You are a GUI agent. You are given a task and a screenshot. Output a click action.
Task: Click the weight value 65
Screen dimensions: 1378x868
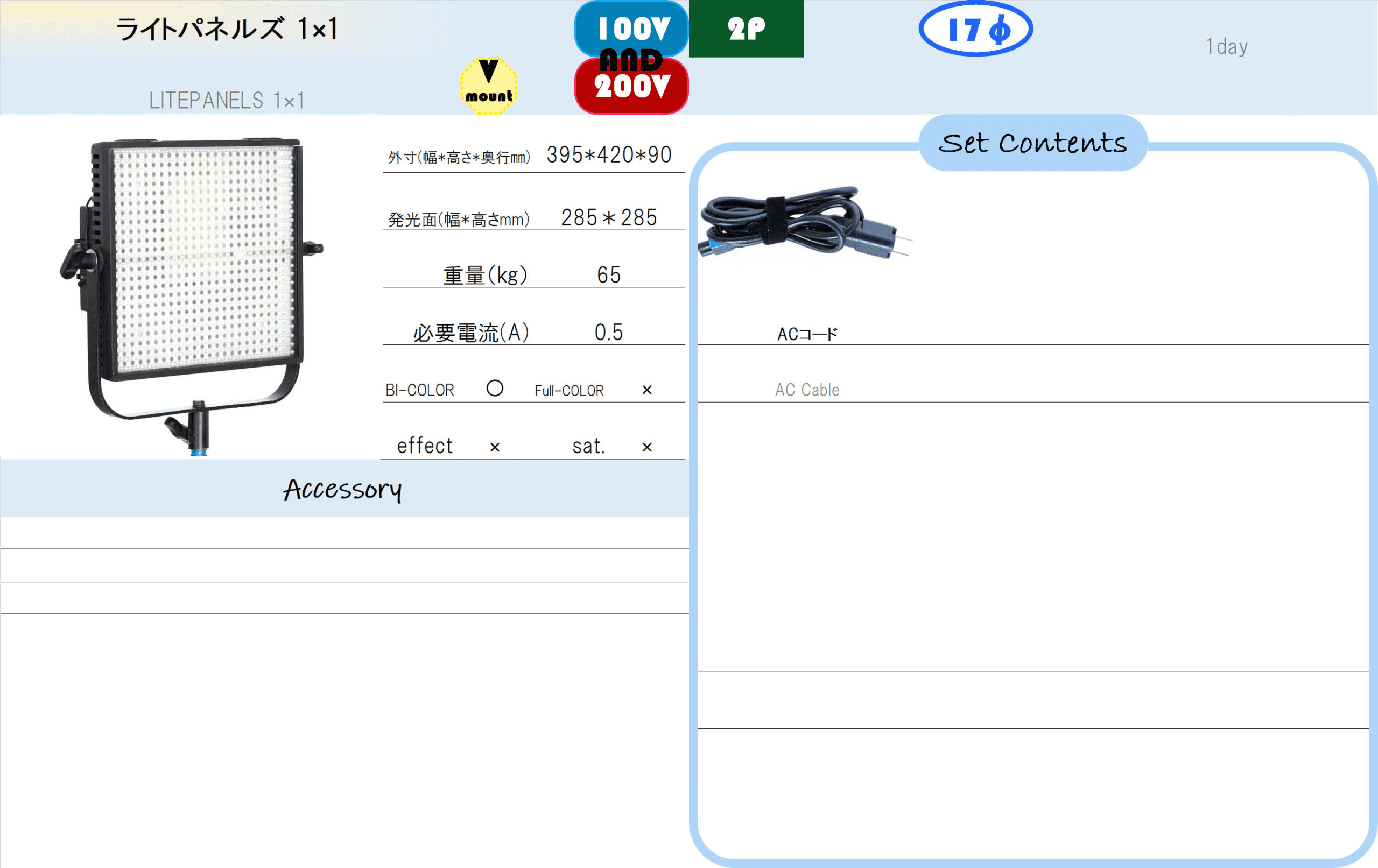pos(609,275)
